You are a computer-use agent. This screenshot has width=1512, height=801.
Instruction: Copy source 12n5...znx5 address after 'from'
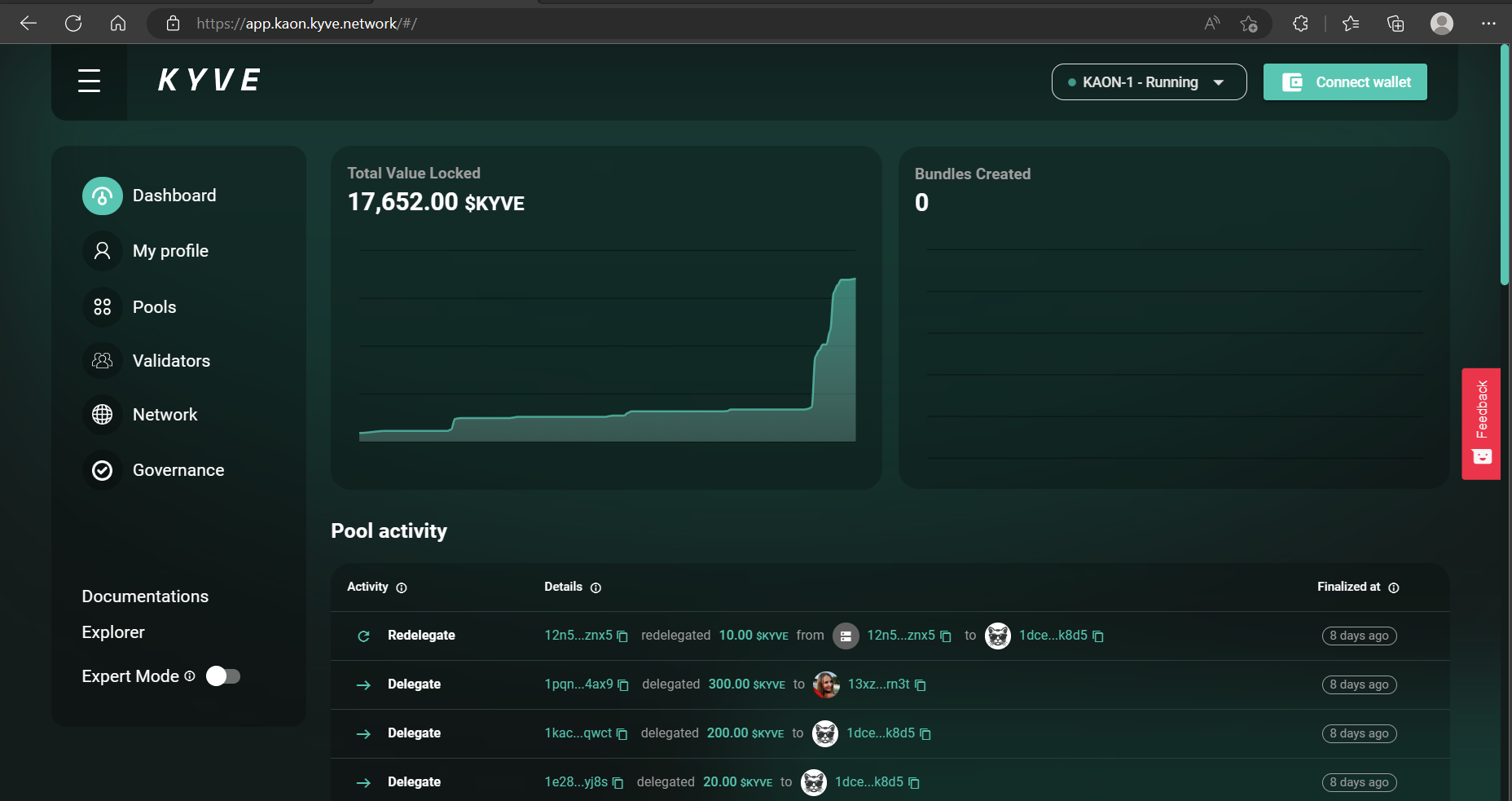(946, 636)
